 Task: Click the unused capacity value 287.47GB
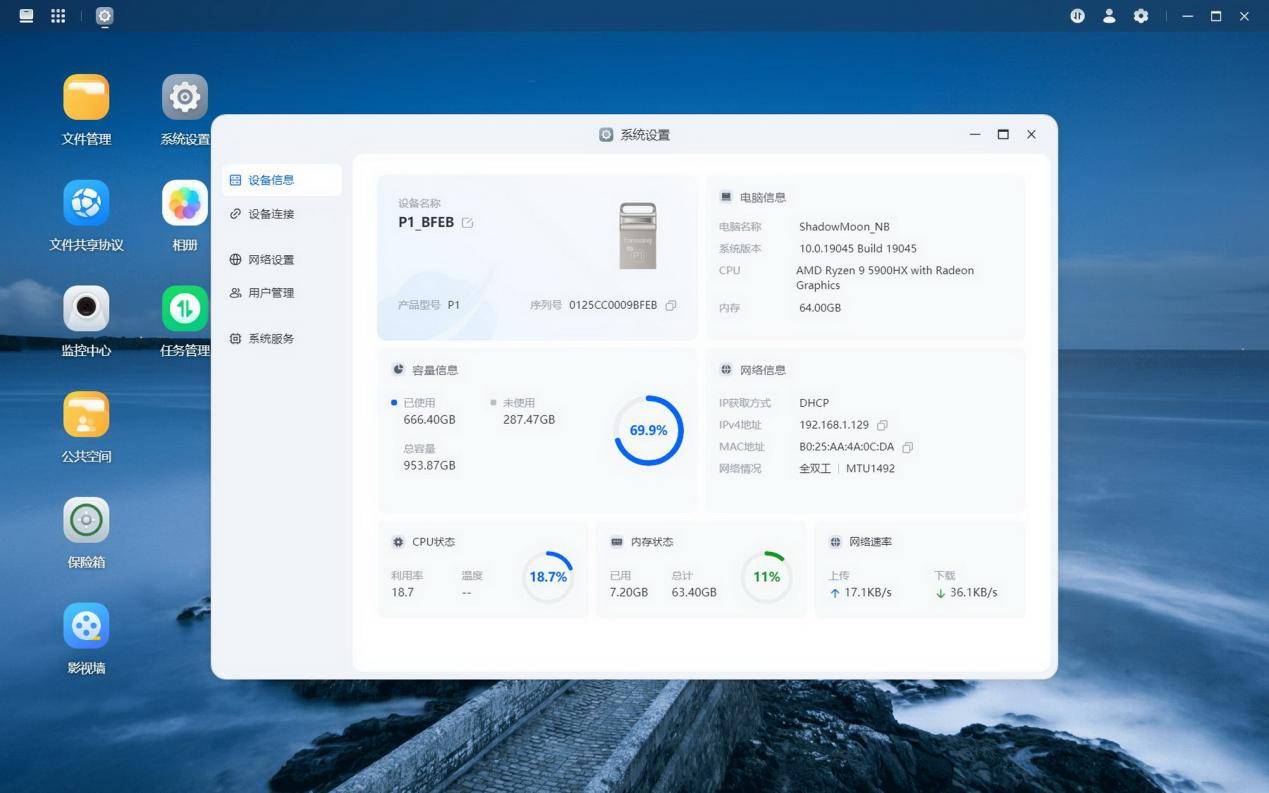click(529, 420)
